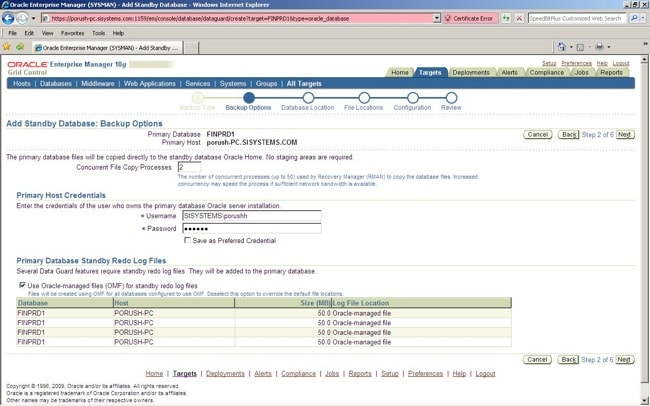Viewport: 650px width, 406px height.
Task: Click the top Back button
Action: click(x=568, y=134)
